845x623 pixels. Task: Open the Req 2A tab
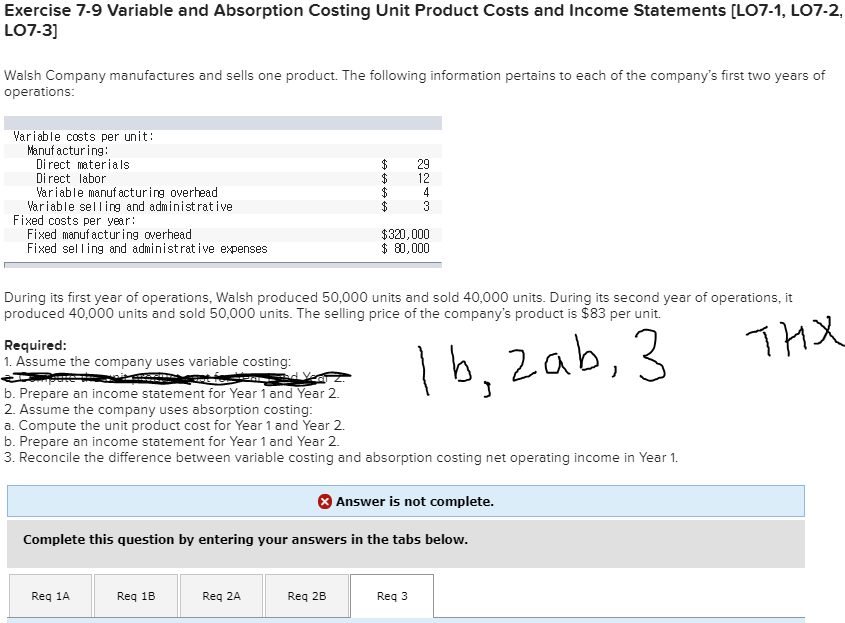coord(220,595)
